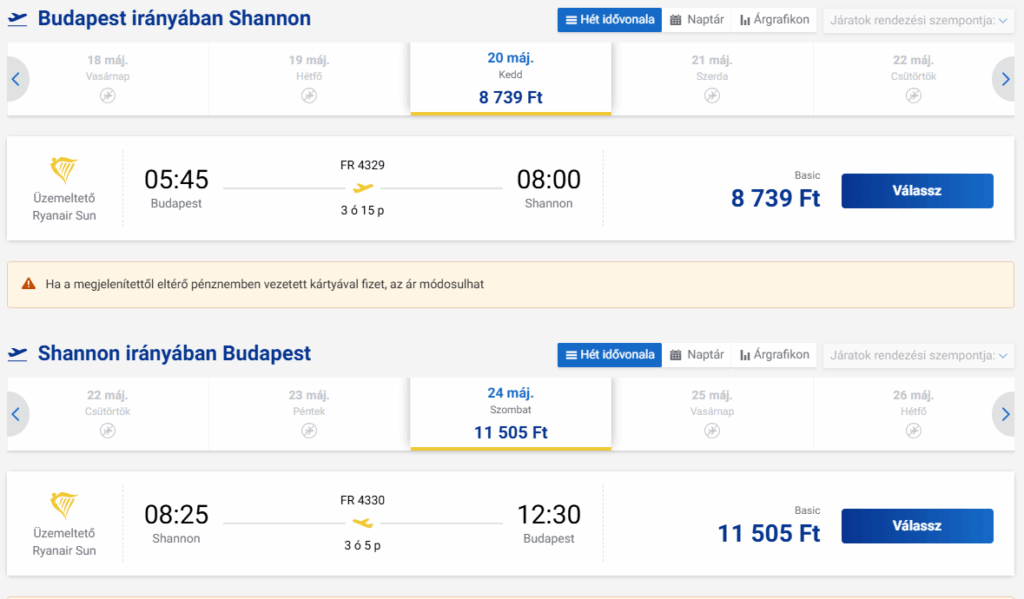Click previous-week arrow in Budapest–Shannon date strip

(16, 80)
